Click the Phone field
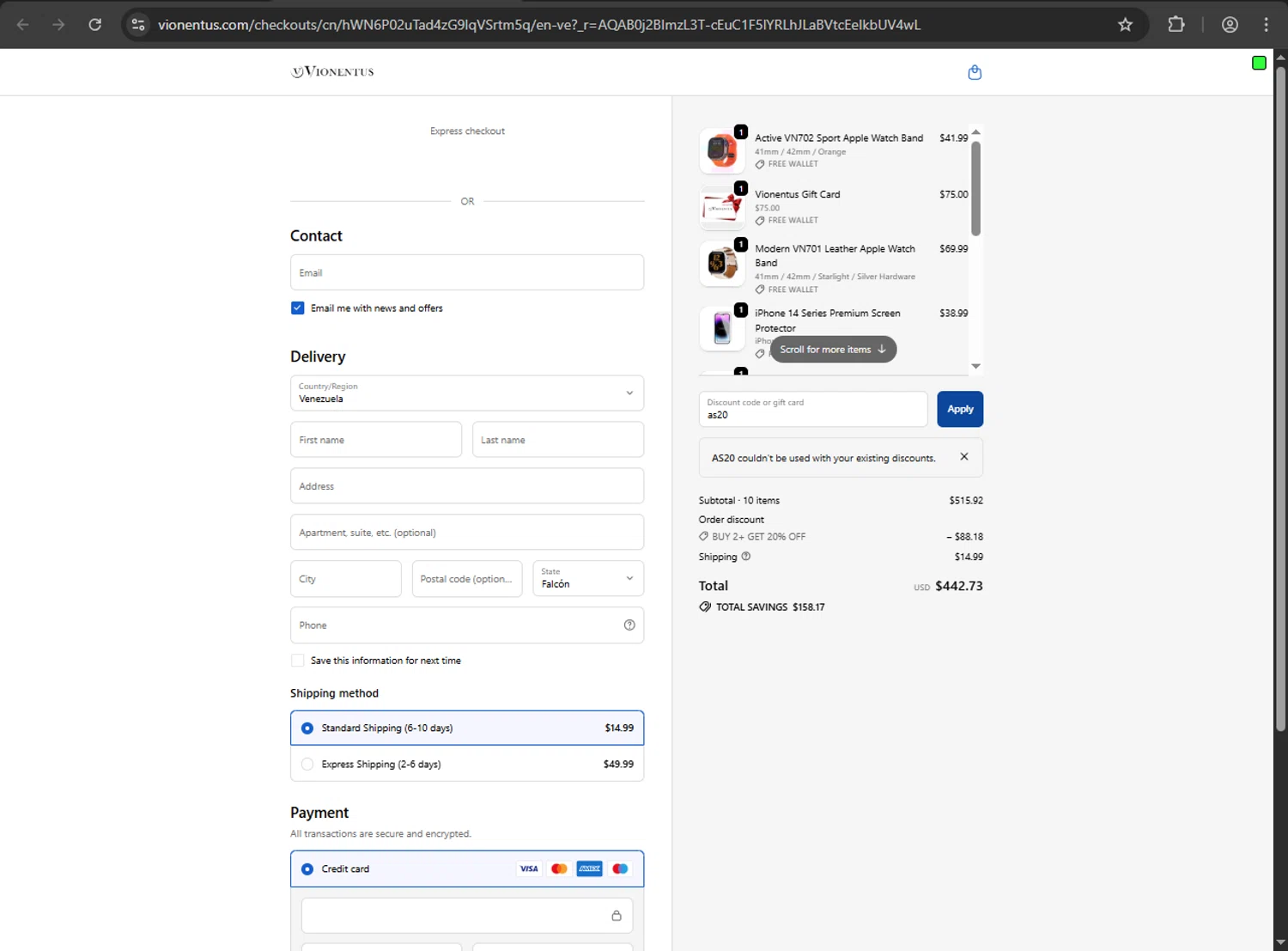Image resolution: width=1288 pixels, height=951 pixels. (x=467, y=625)
